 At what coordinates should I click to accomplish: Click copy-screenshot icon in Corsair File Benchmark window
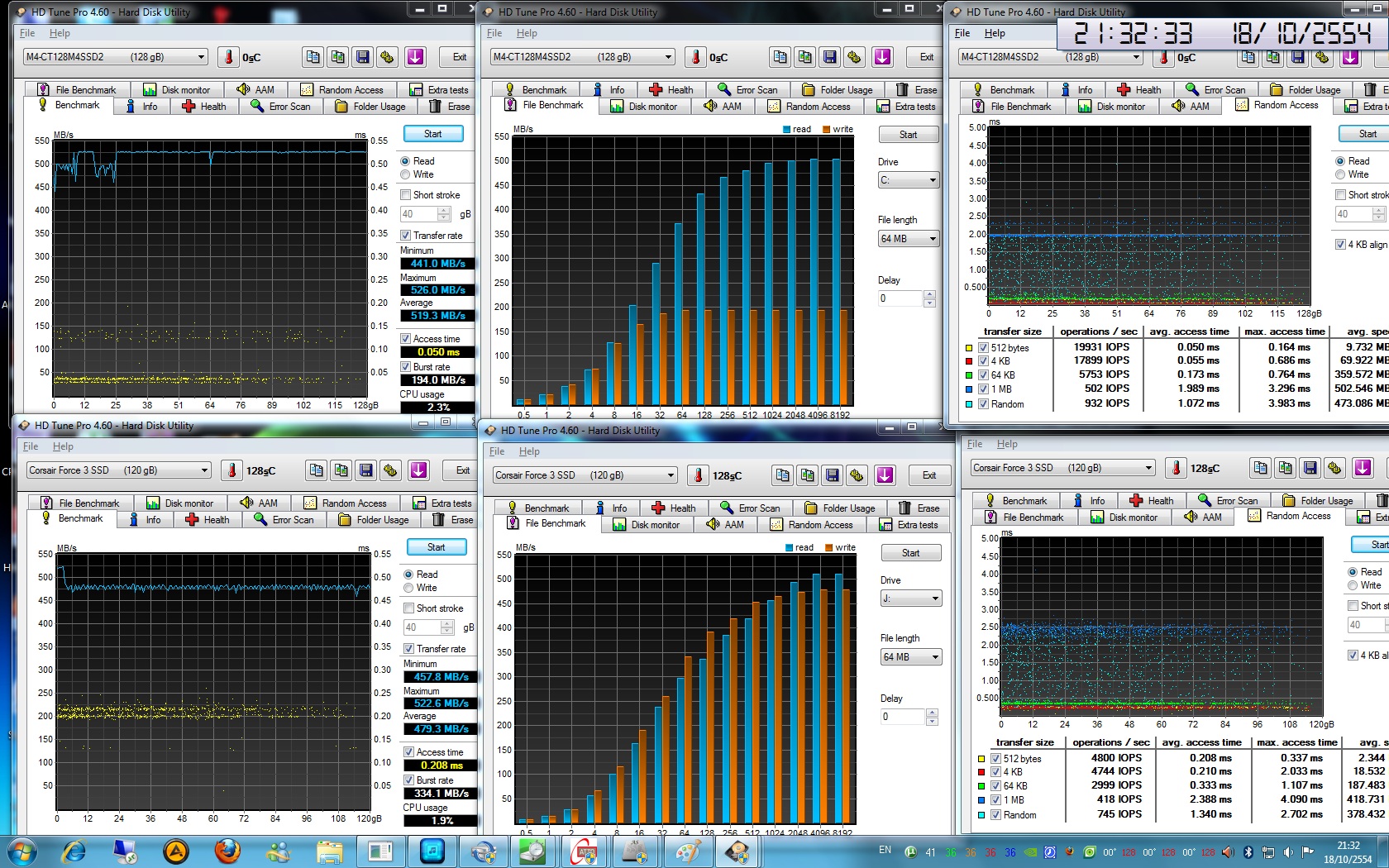807,475
